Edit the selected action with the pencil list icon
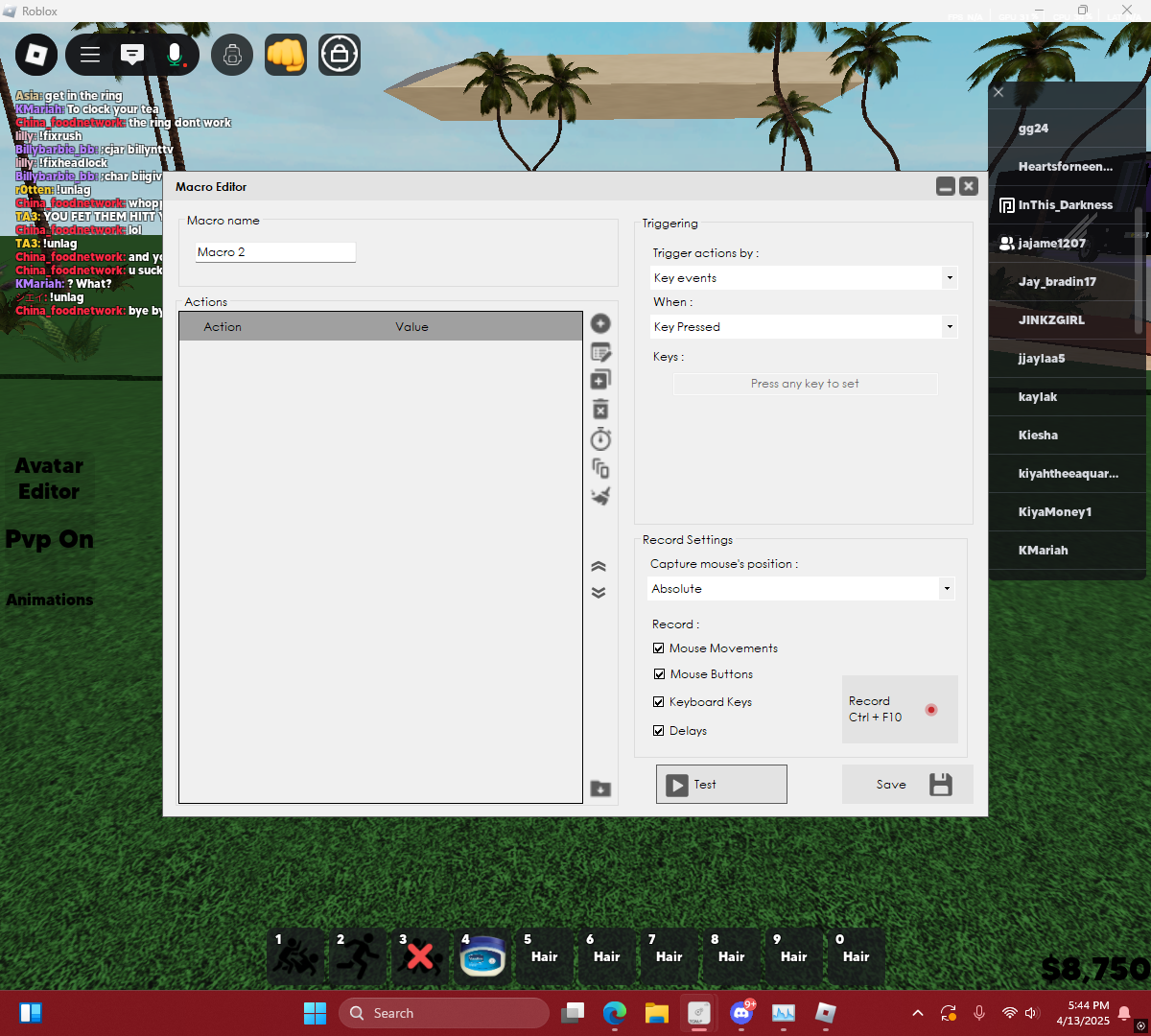This screenshot has width=1151, height=1036. (600, 352)
